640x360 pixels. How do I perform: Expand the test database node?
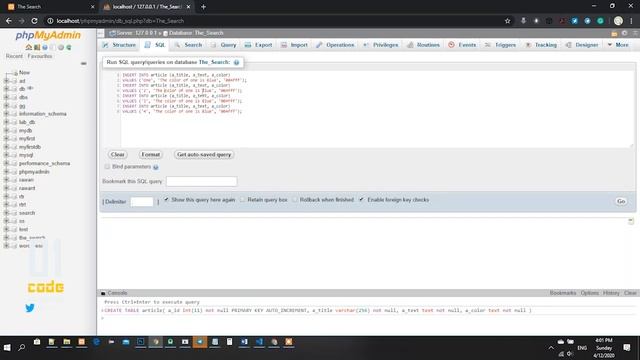6,229
